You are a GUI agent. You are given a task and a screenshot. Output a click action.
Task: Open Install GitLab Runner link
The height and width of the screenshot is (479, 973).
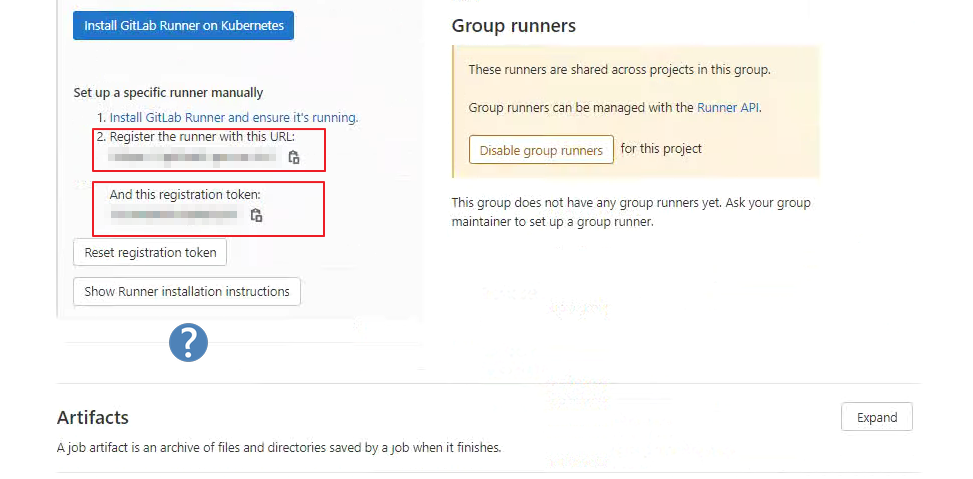[x=234, y=117]
